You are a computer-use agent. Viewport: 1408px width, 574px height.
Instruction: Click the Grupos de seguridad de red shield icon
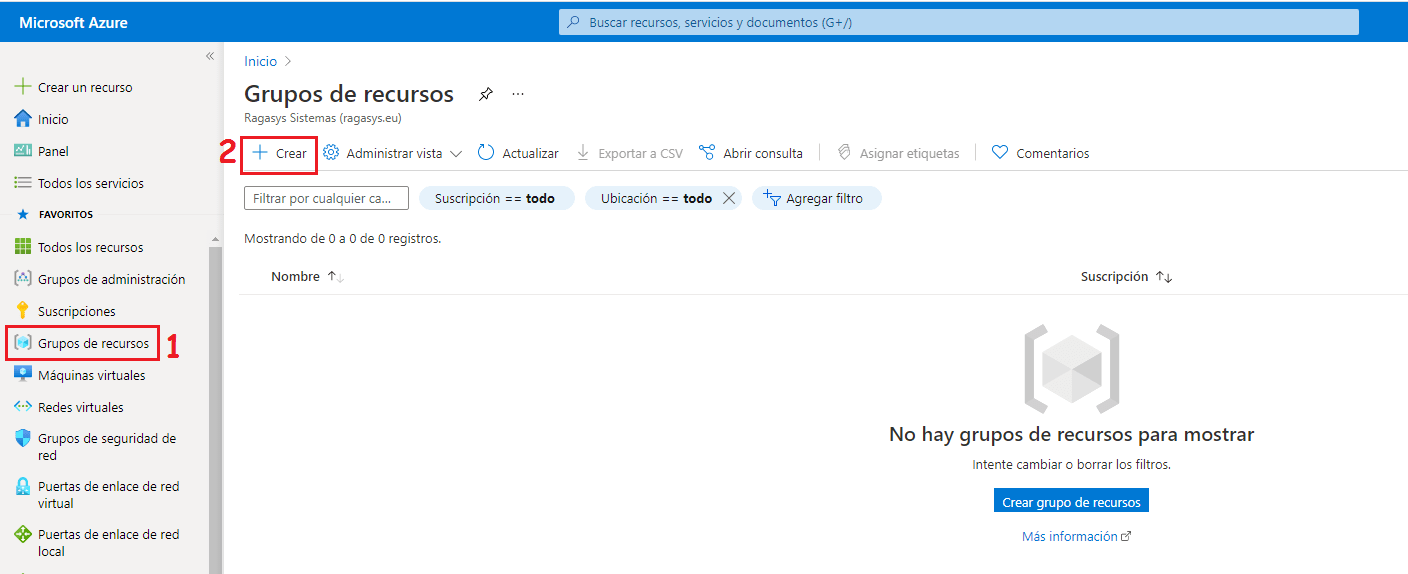click(23, 439)
